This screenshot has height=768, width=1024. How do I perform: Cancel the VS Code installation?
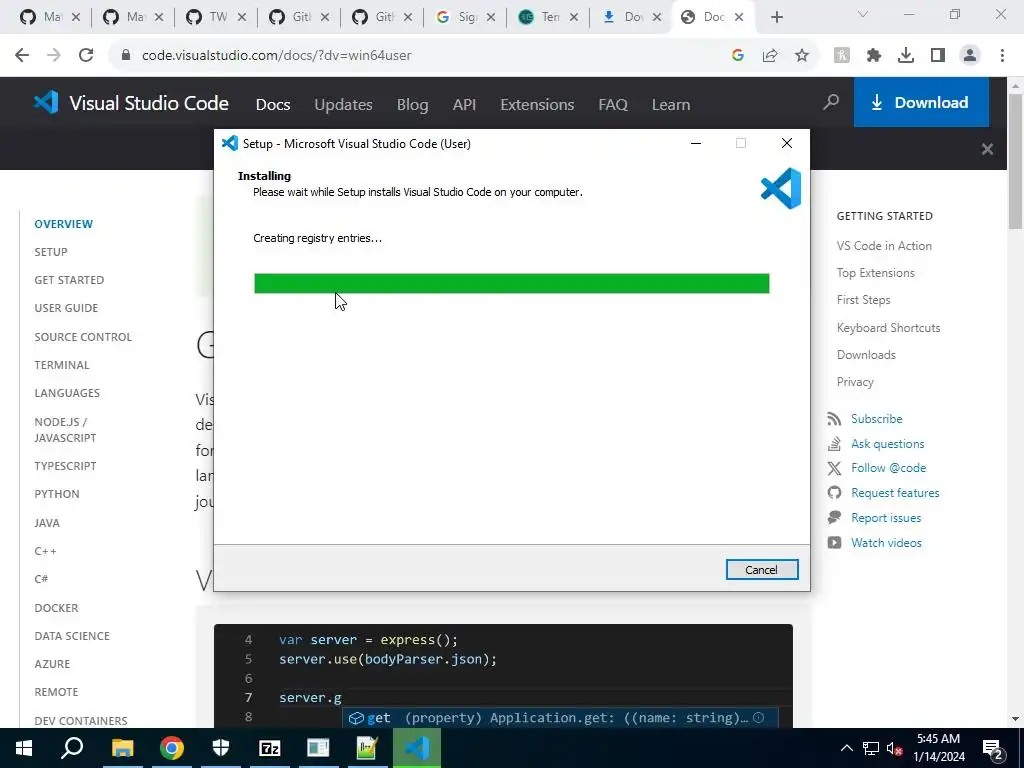pyautogui.click(x=761, y=569)
